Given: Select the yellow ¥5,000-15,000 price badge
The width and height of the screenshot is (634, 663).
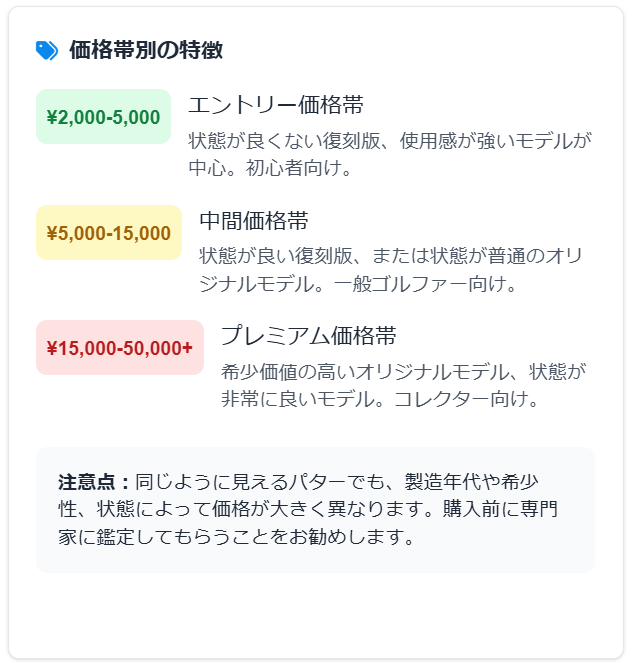Looking at the screenshot, I should coord(109,233).
